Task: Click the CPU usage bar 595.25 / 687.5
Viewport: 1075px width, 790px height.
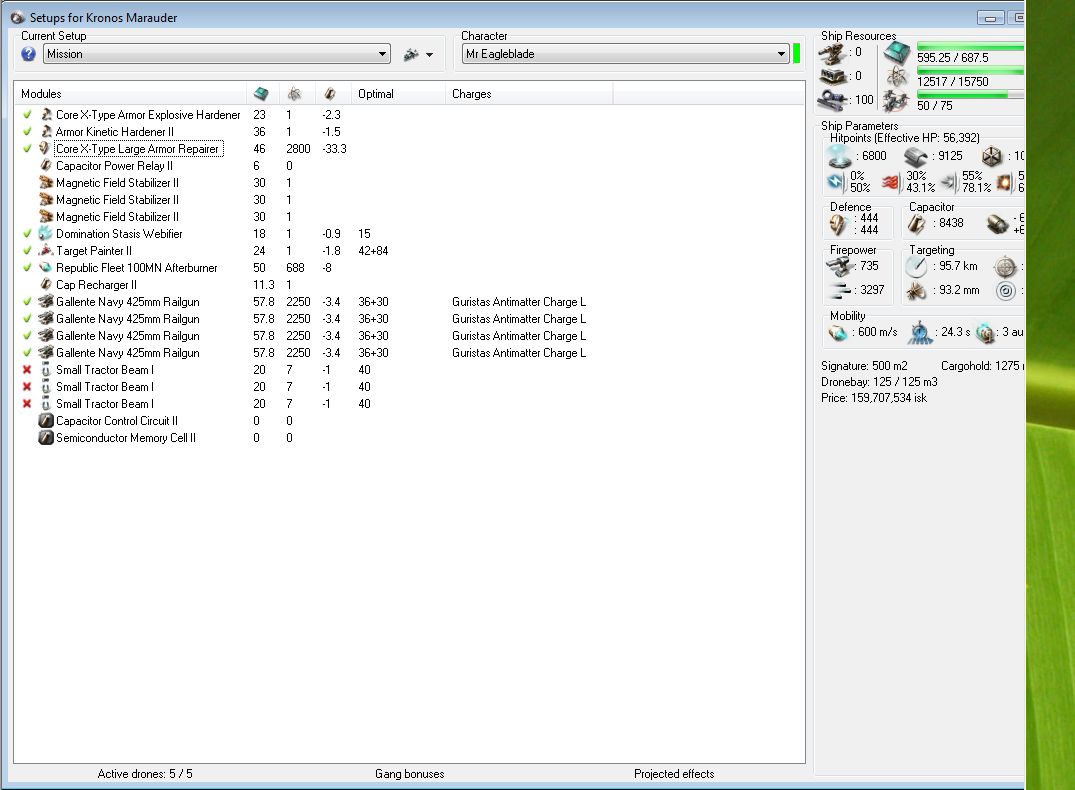Action: [970, 47]
